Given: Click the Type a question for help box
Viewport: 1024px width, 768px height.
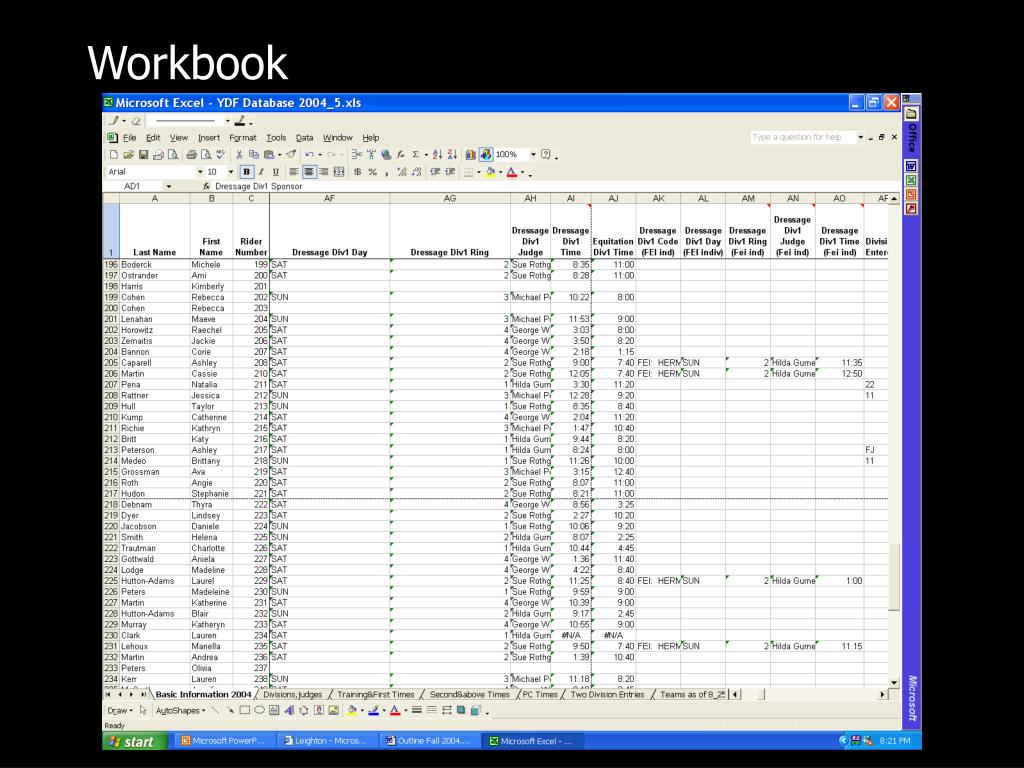Looking at the screenshot, I should point(803,137).
